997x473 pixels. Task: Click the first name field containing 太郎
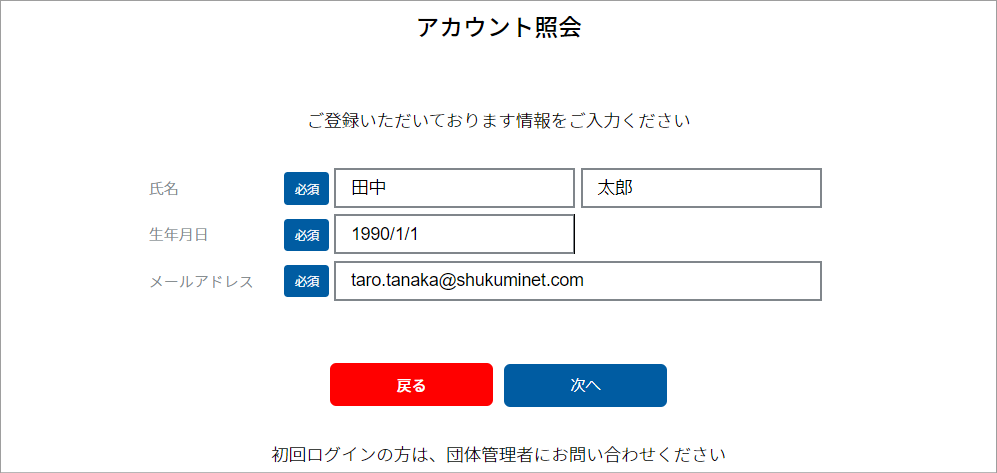pos(701,188)
